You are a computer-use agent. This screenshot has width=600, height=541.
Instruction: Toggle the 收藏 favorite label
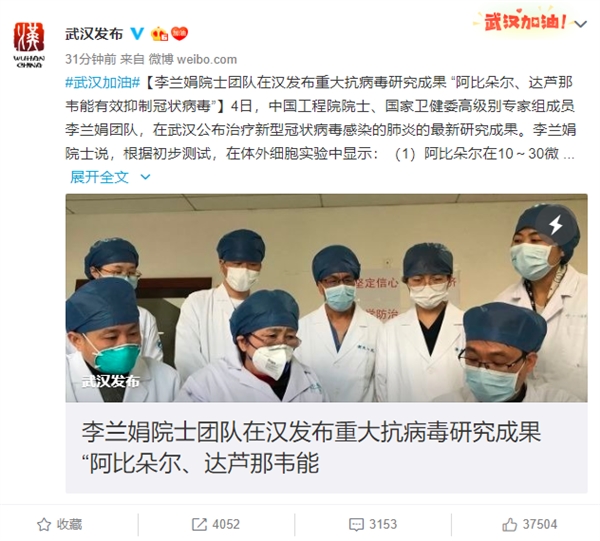pos(69,524)
